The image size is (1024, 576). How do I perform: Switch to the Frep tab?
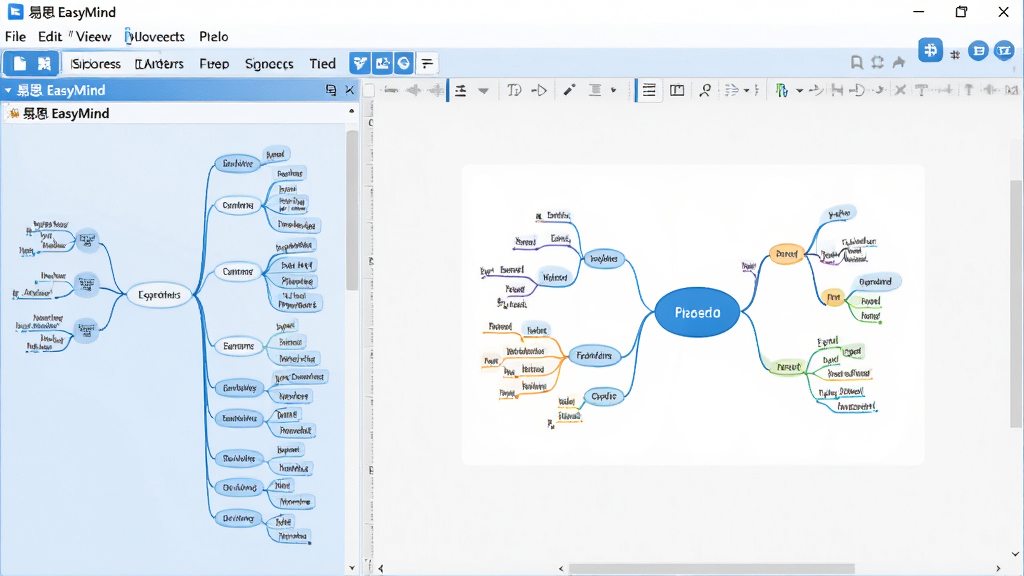[x=214, y=64]
